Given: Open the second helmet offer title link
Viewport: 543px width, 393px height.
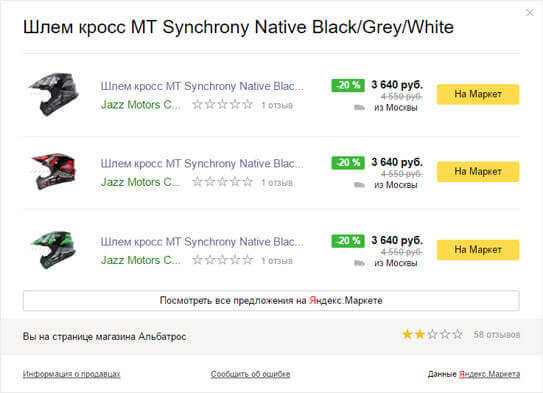Looking at the screenshot, I should [x=202, y=163].
